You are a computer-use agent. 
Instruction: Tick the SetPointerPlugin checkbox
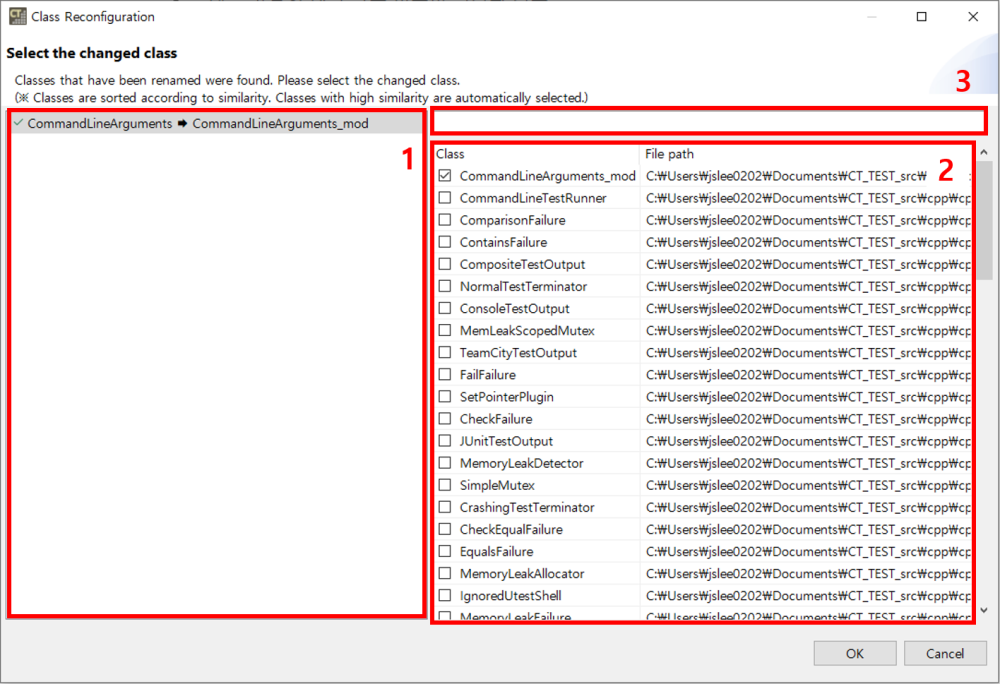coord(445,397)
